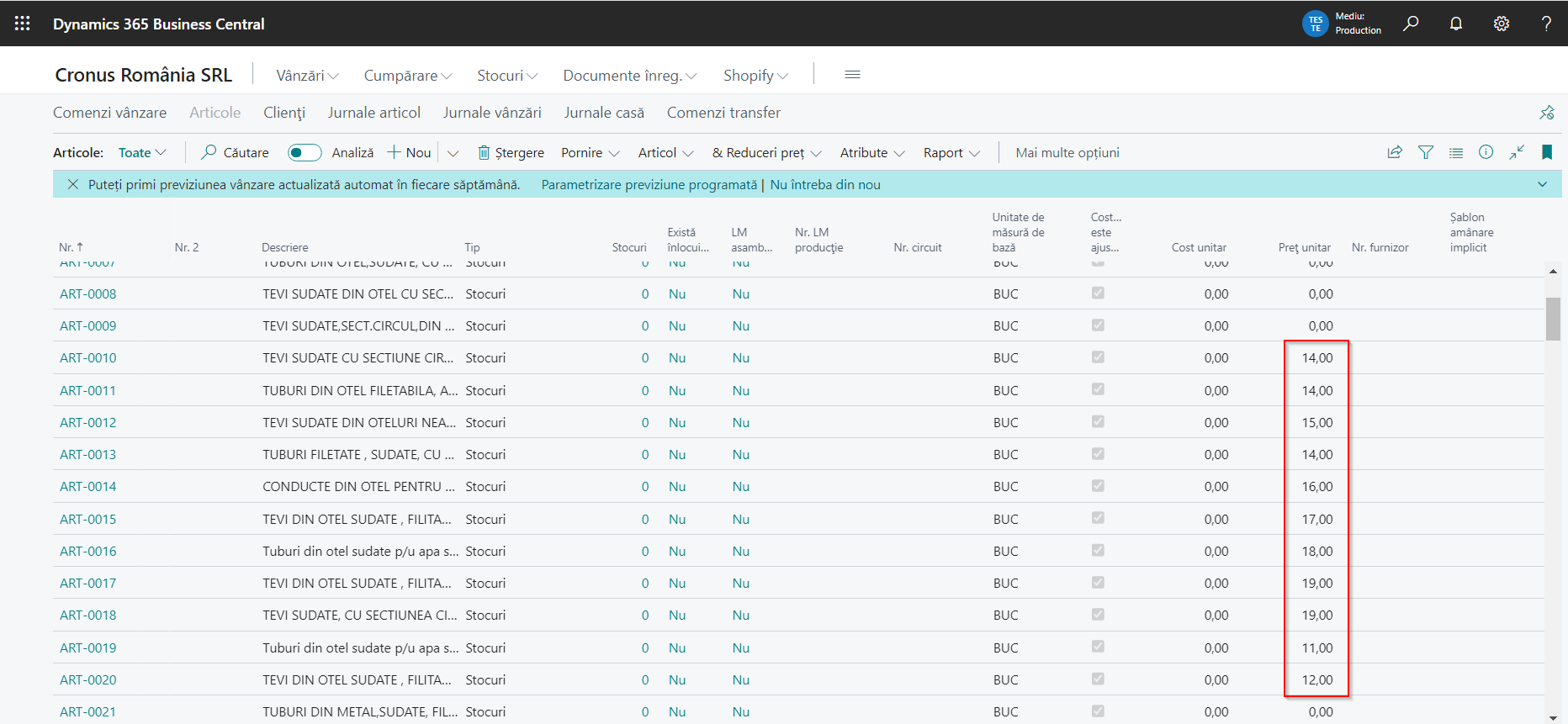Go to Jurnale casă
Viewport: 1568px width, 724px height.
pos(604,113)
